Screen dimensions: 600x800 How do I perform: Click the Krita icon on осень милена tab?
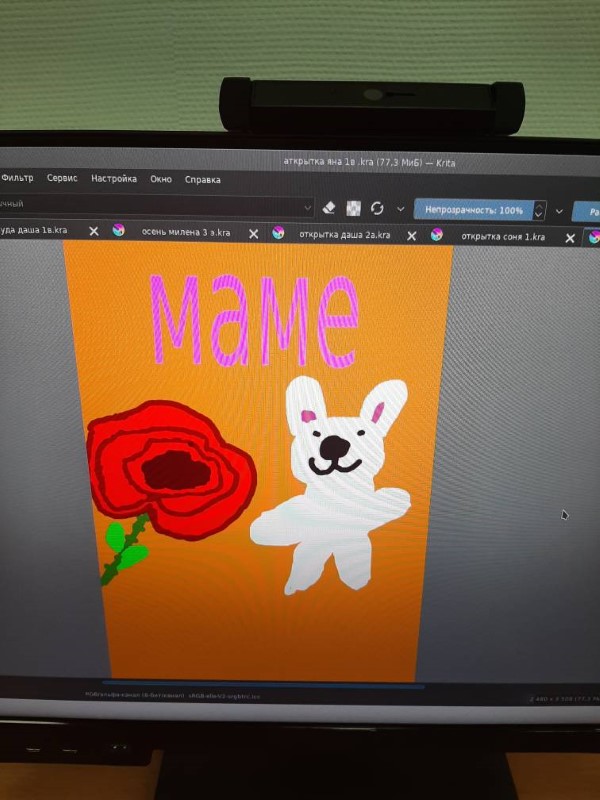point(118,230)
